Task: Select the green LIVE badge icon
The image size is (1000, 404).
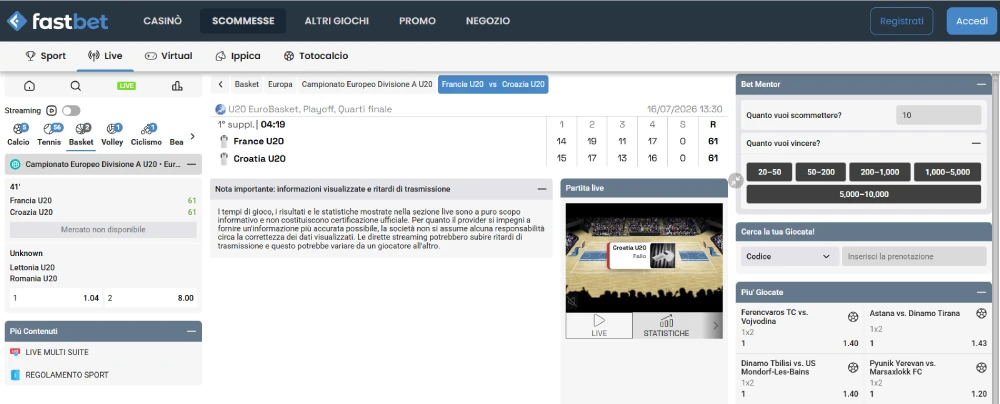Action: coord(126,86)
